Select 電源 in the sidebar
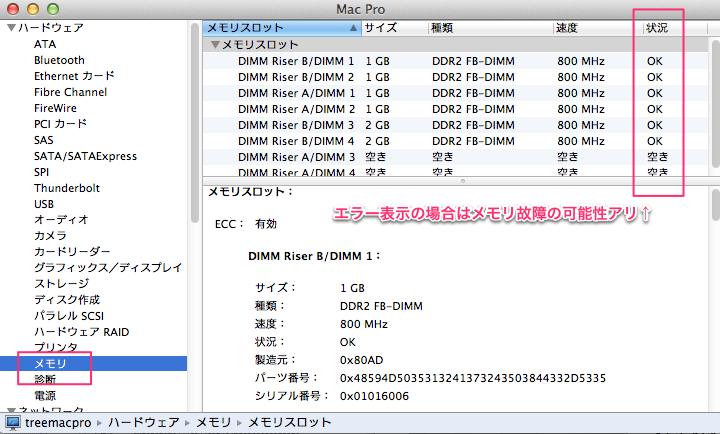Image resolution: width=720 pixels, height=434 pixels. 45,395
